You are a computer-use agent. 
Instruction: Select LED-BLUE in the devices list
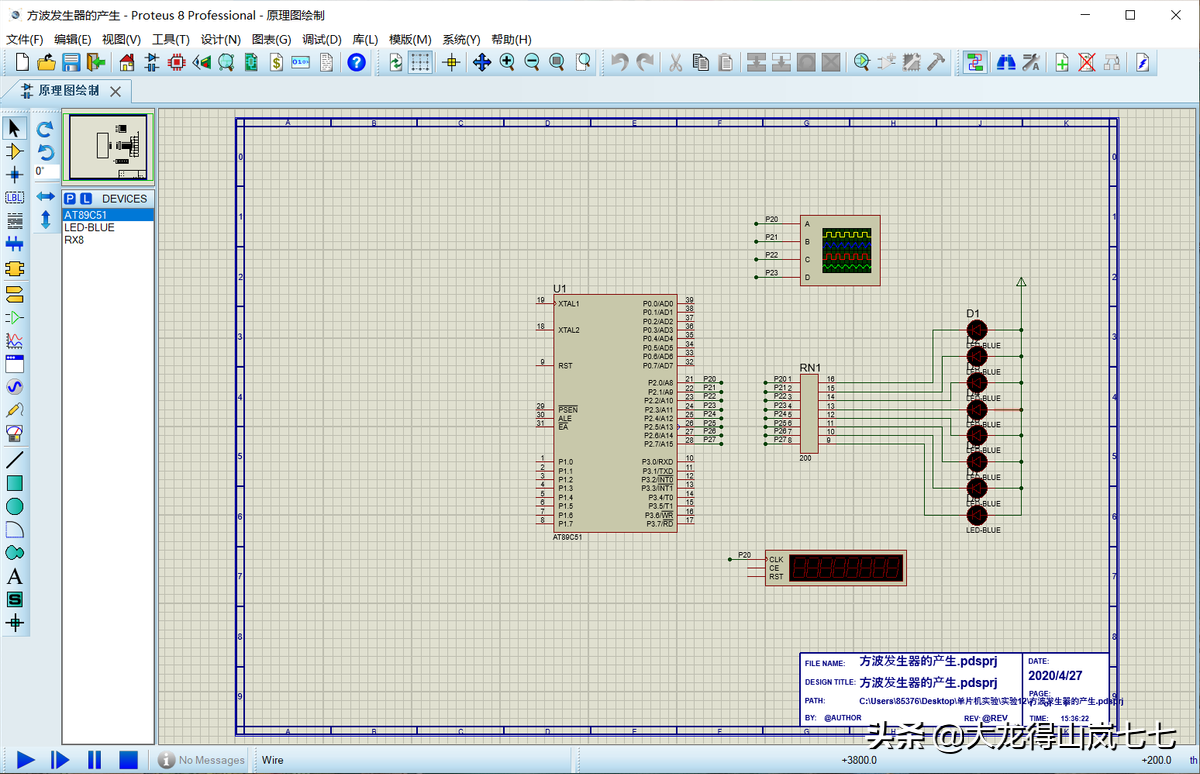[89, 227]
